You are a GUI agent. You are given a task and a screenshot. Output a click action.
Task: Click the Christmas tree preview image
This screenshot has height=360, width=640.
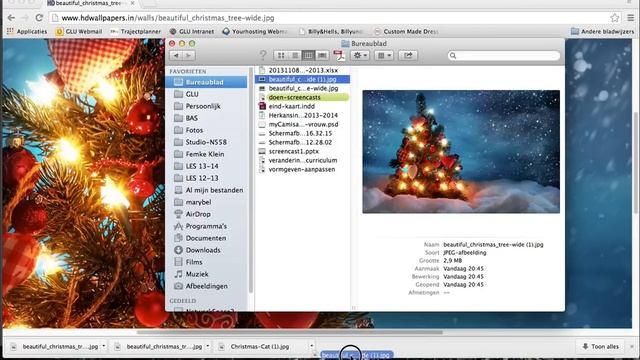(x=461, y=151)
